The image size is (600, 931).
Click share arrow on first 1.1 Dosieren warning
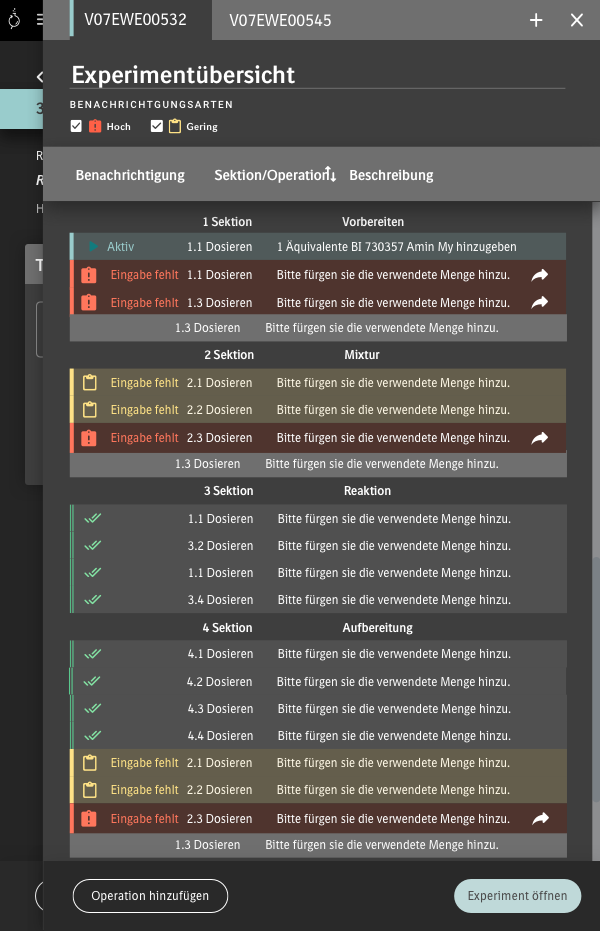coord(540,275)
